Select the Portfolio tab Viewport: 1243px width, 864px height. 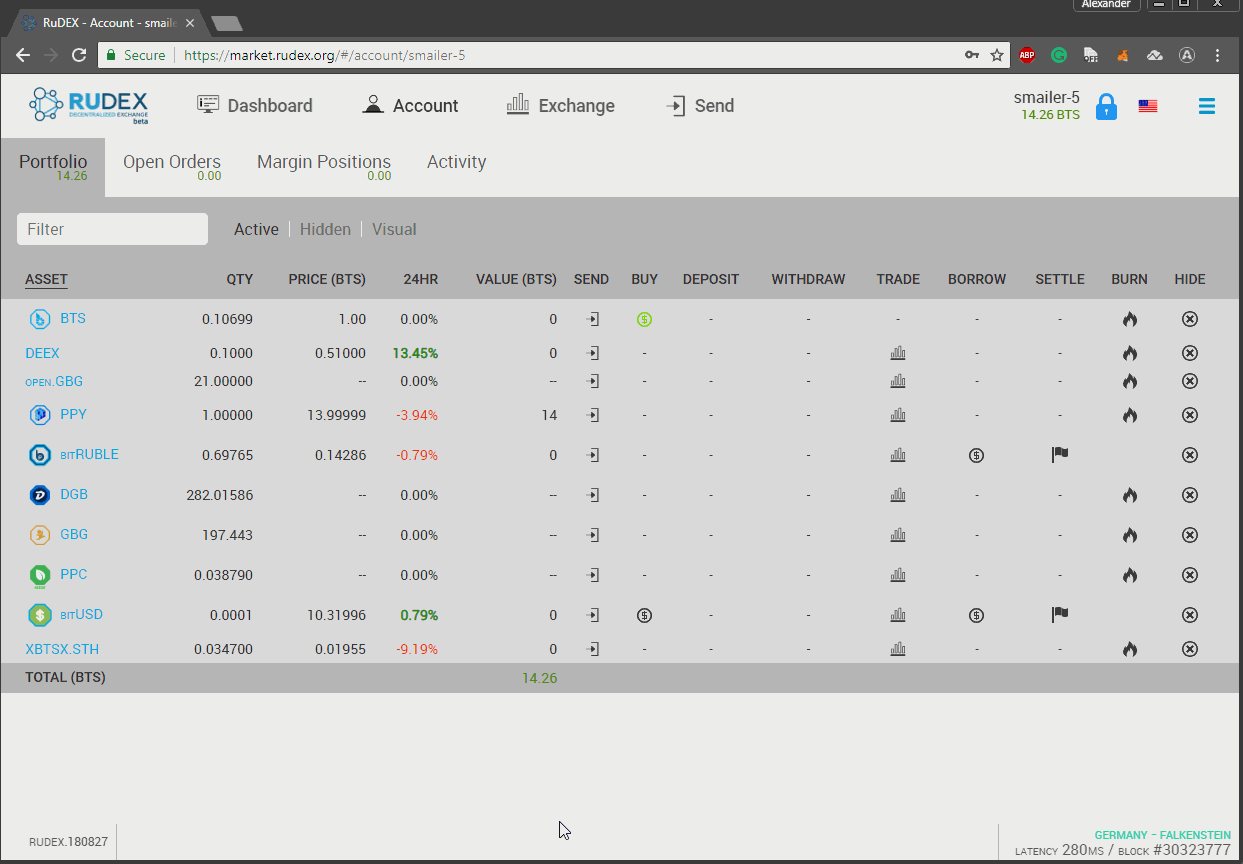tap(53, 166)
